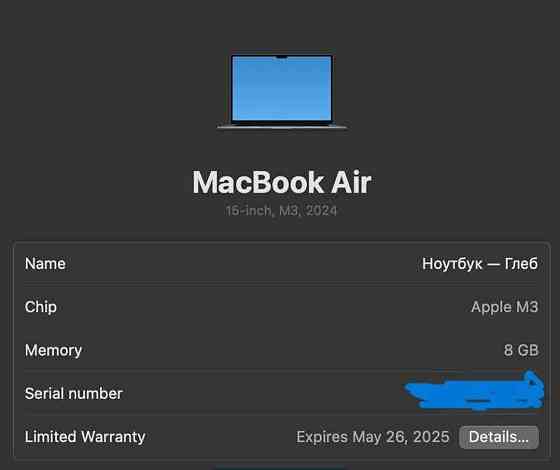560x470 pixels.
Task: Select the computer name 'Ноутбук — Глеб'
Action: click(480, 264)
